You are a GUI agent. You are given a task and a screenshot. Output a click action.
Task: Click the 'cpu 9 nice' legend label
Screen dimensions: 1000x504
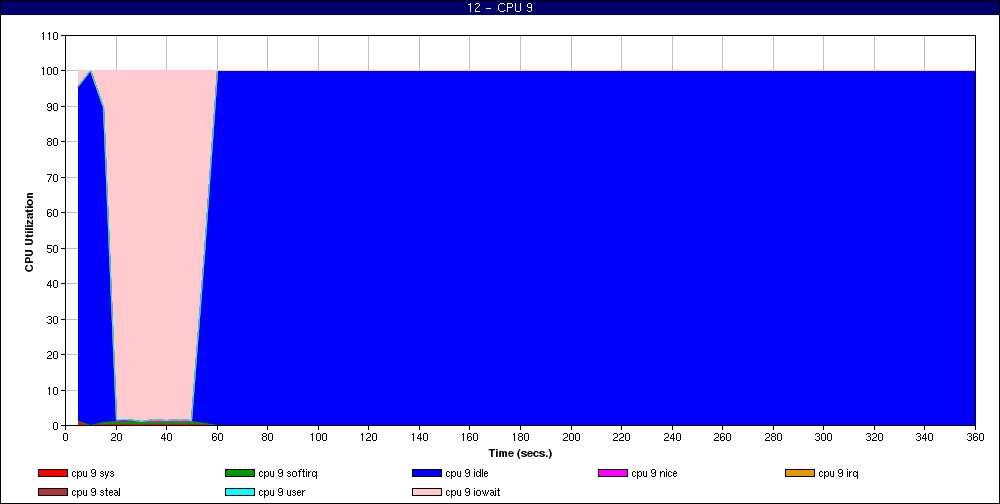pyautogui.click(x=654, y=474)
